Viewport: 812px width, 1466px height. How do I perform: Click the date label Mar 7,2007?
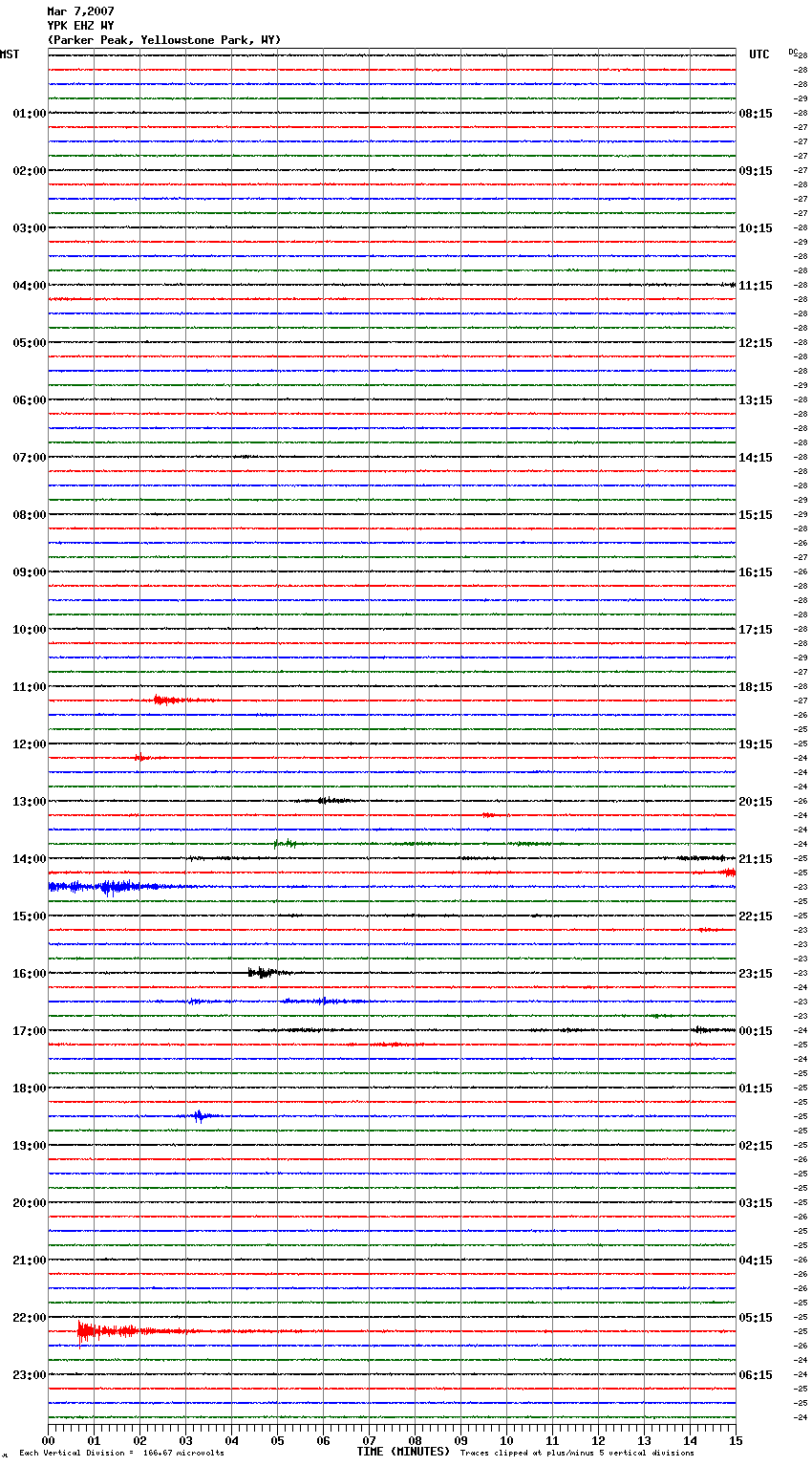tap(80, 11)
